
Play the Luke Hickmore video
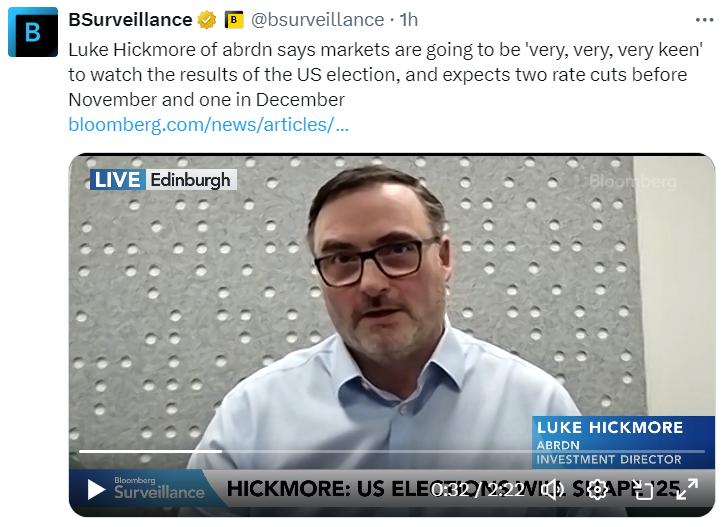pos(96,490)
